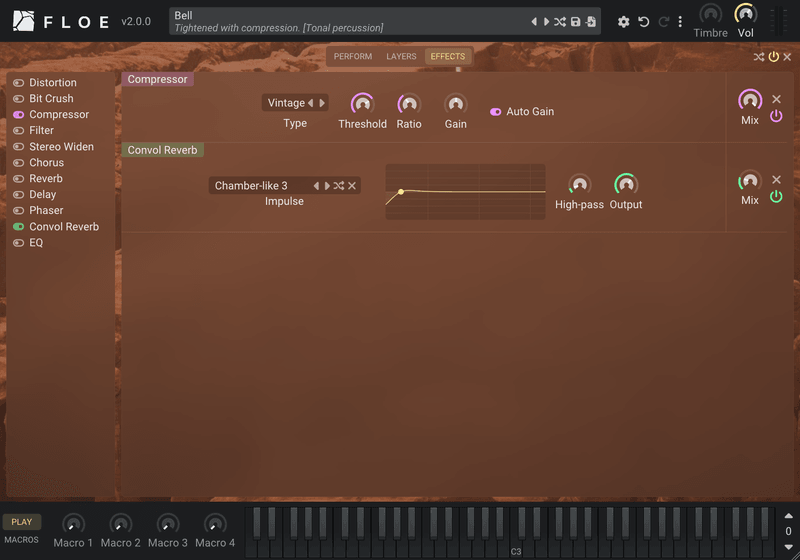Enable the Reverb effect toggle

18,179
